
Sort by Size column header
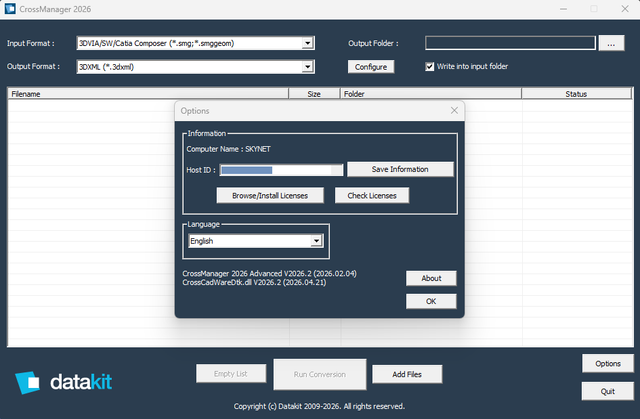click(314, 94)
